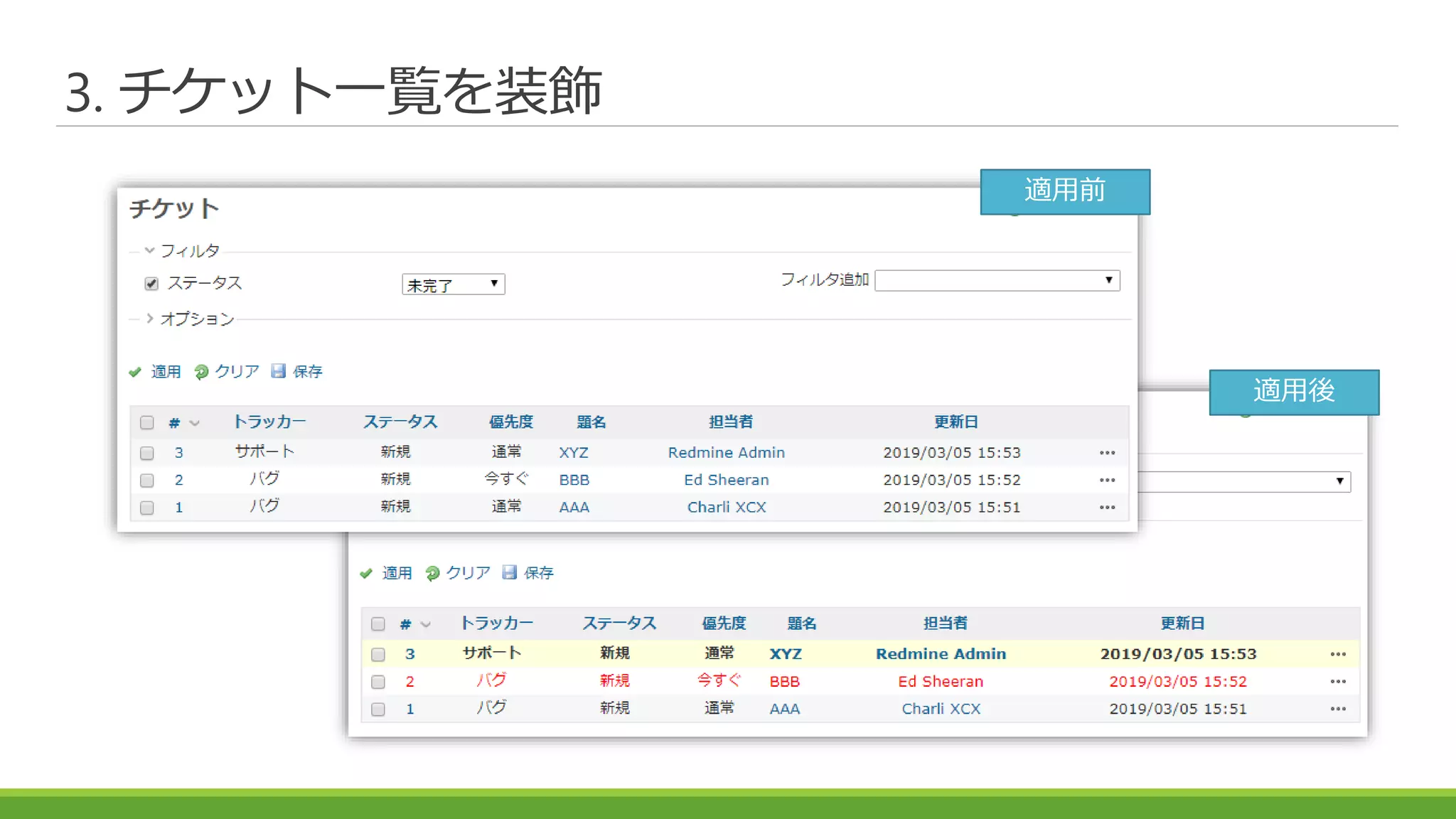Sort by 担当者 column in before panel

click(x=730, y=422)
